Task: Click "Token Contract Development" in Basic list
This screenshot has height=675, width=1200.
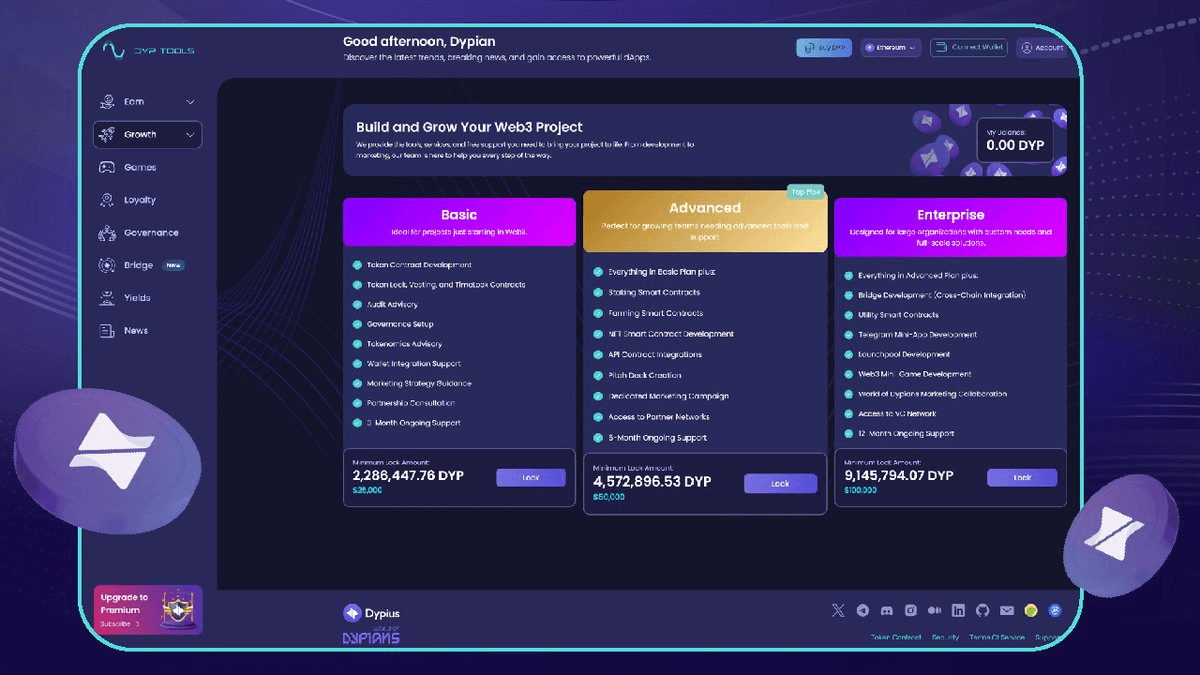Action: pyautogui.click(x=419, y=265)
